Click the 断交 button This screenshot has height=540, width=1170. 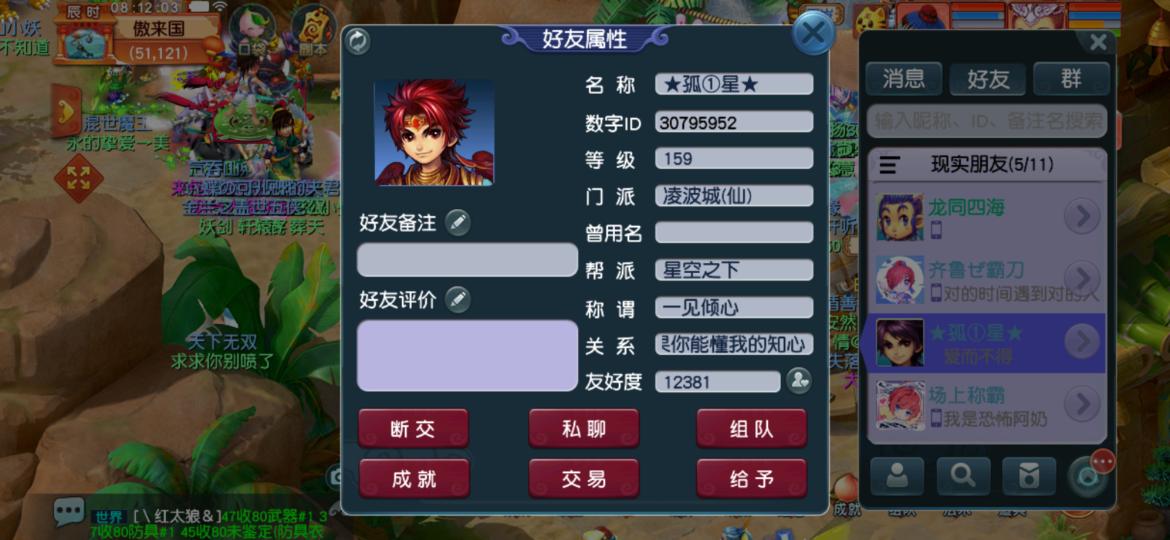click(x=414, y=429)
